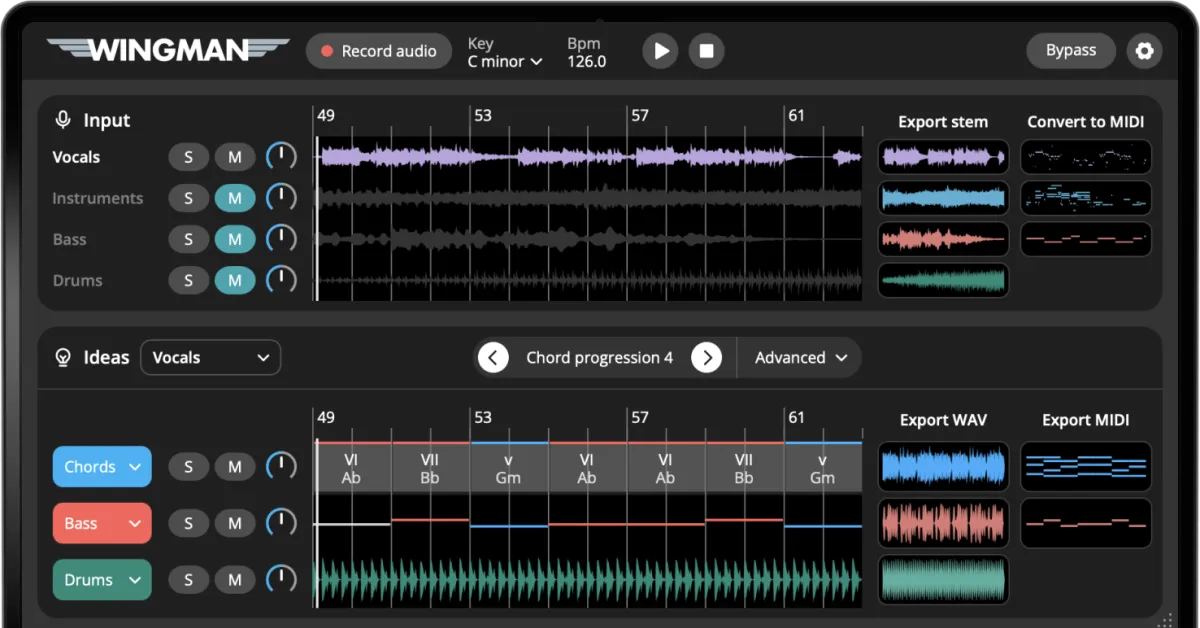
Task: Export Chords MIDI thumbnail
Action: pyautogui.click(x=1085, y=467)
